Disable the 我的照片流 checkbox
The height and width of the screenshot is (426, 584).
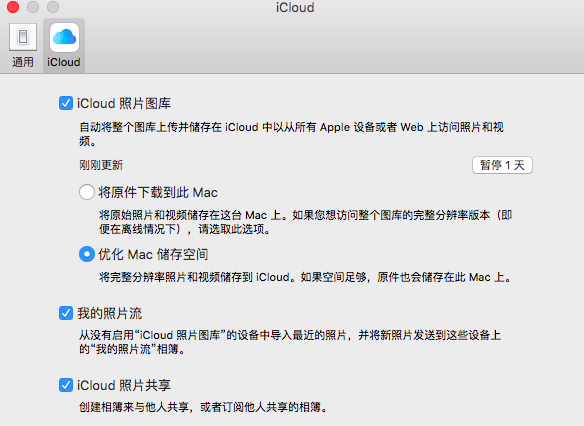point(66,313)
